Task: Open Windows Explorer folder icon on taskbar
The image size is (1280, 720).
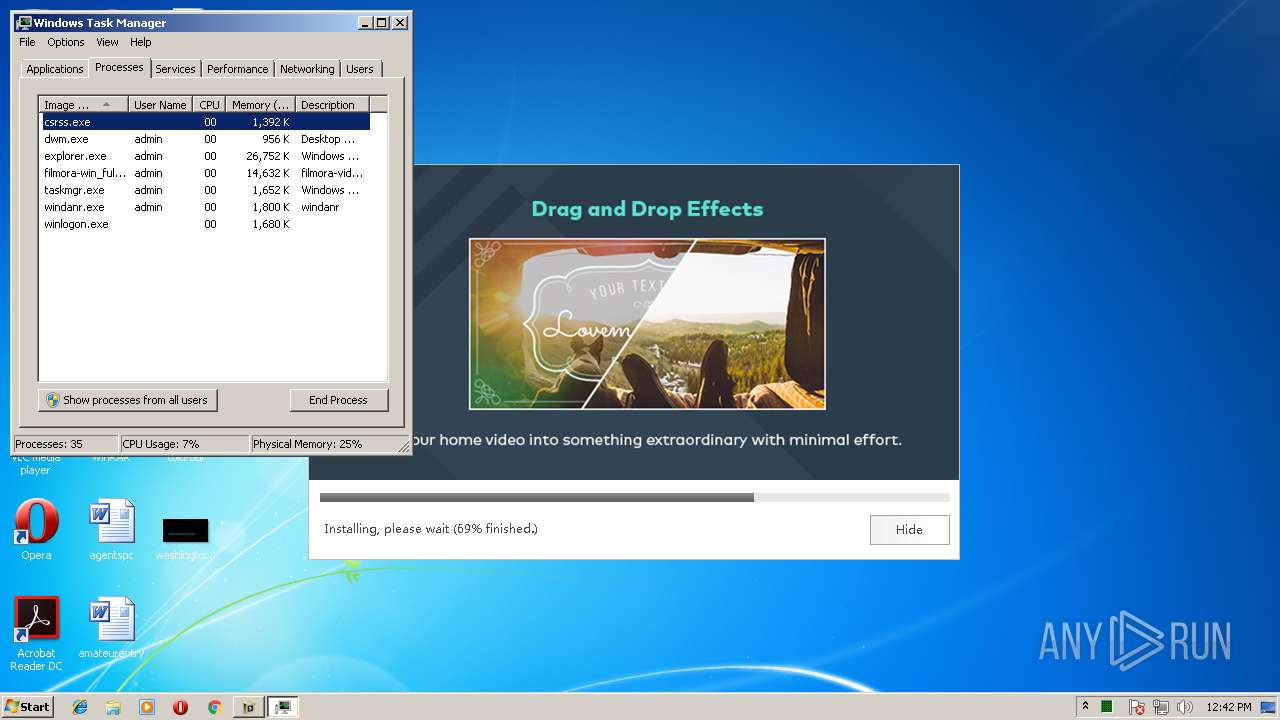Action: point(113,707)
